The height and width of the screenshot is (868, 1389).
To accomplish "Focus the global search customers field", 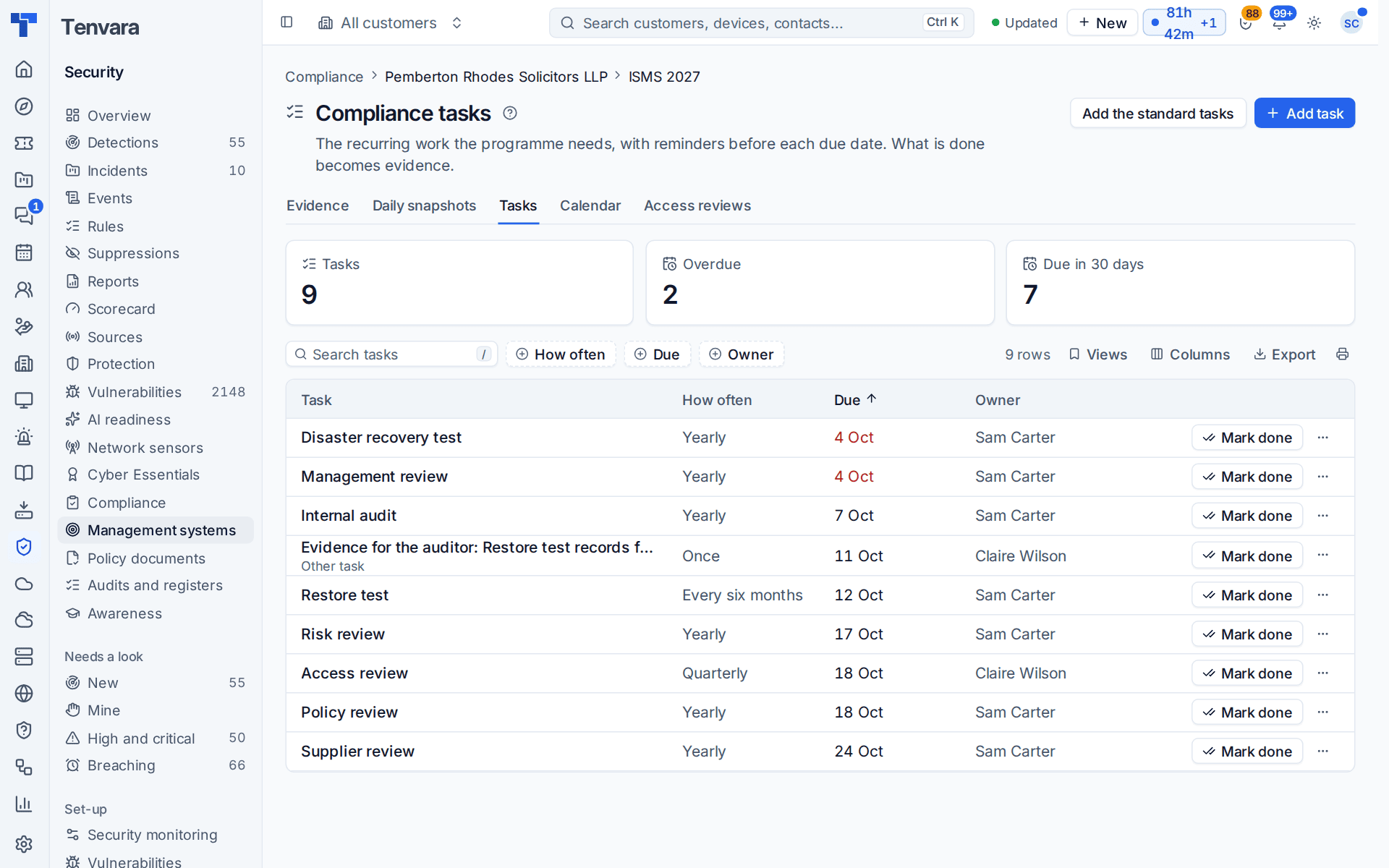I will (x=761, y=23).
